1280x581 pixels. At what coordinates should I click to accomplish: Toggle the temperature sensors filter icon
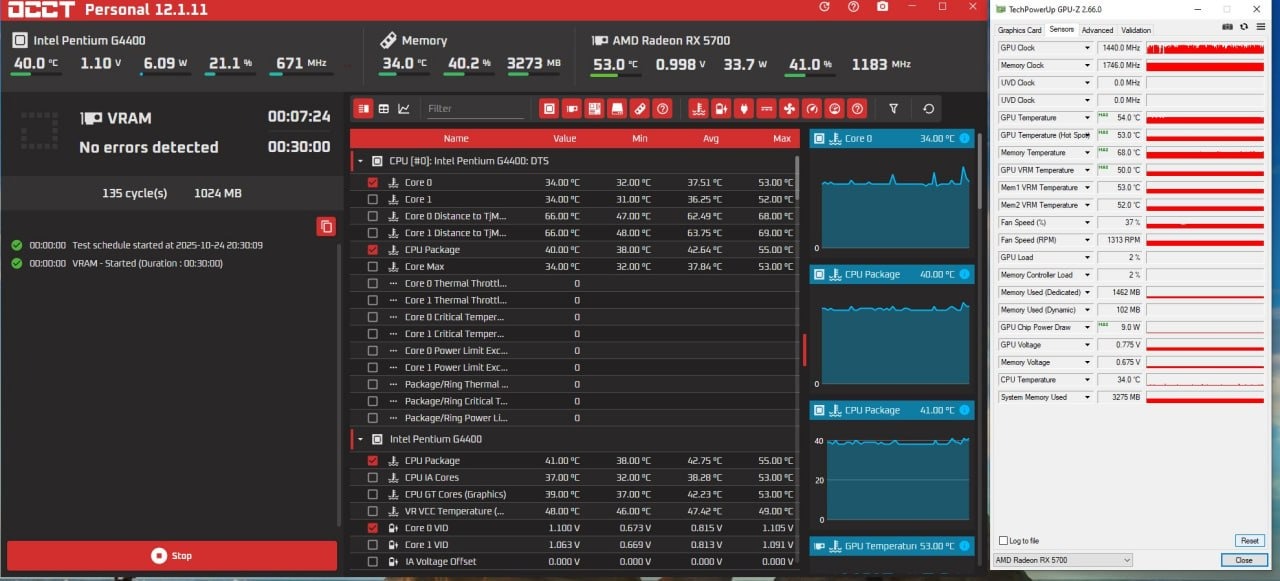700,108
